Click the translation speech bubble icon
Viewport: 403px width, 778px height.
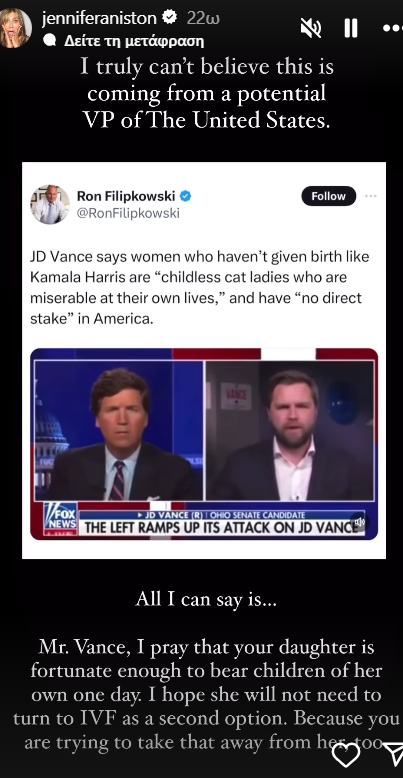coord(50,40)
